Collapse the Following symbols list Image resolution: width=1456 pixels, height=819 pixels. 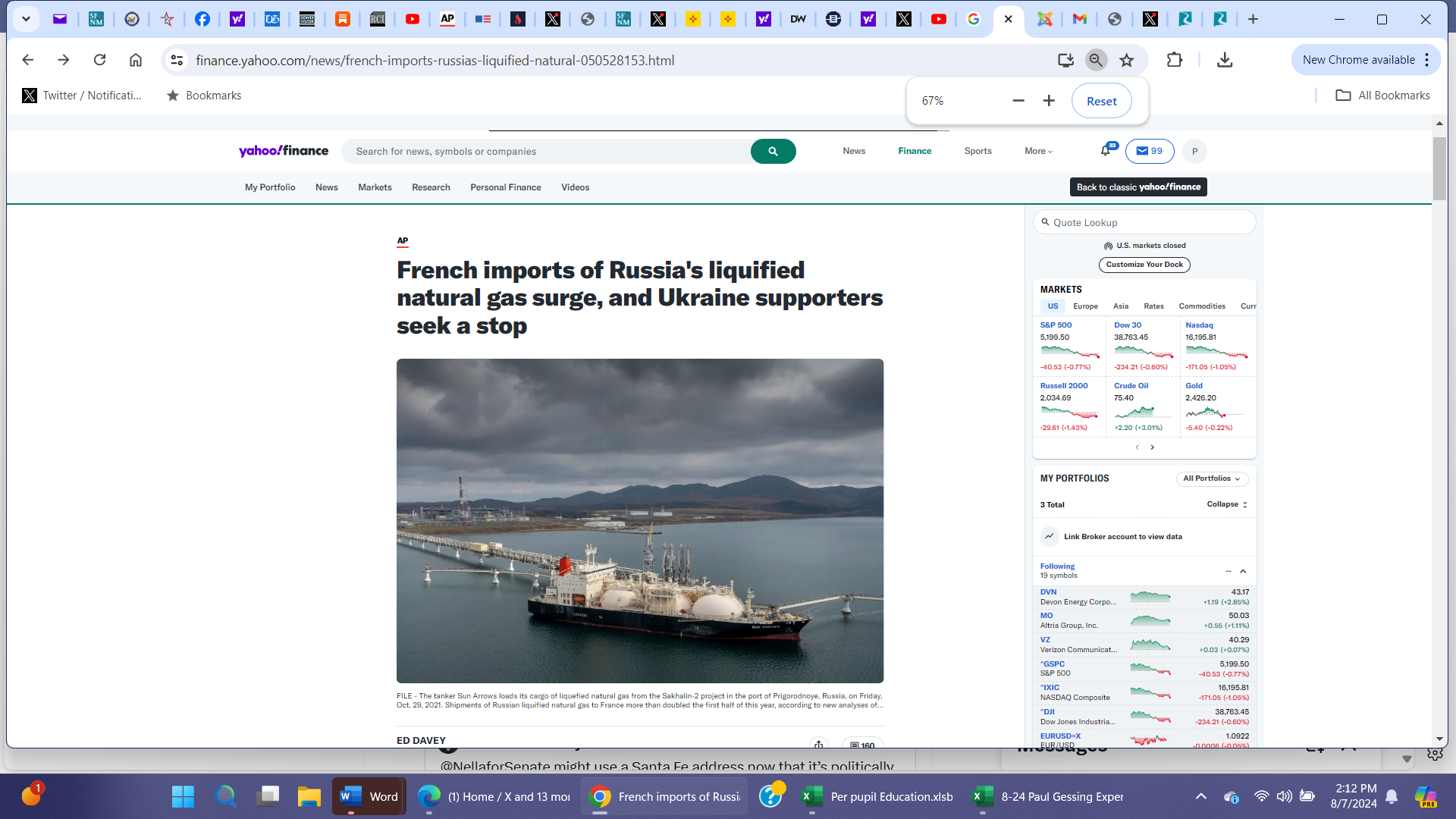1243,571
